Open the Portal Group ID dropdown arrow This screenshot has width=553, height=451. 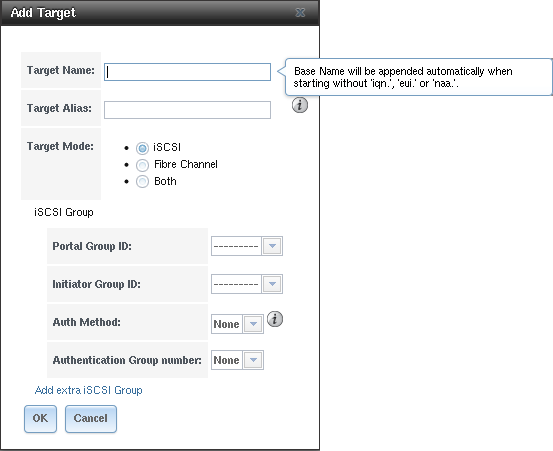pyautogui.click(x=272, y=246)
